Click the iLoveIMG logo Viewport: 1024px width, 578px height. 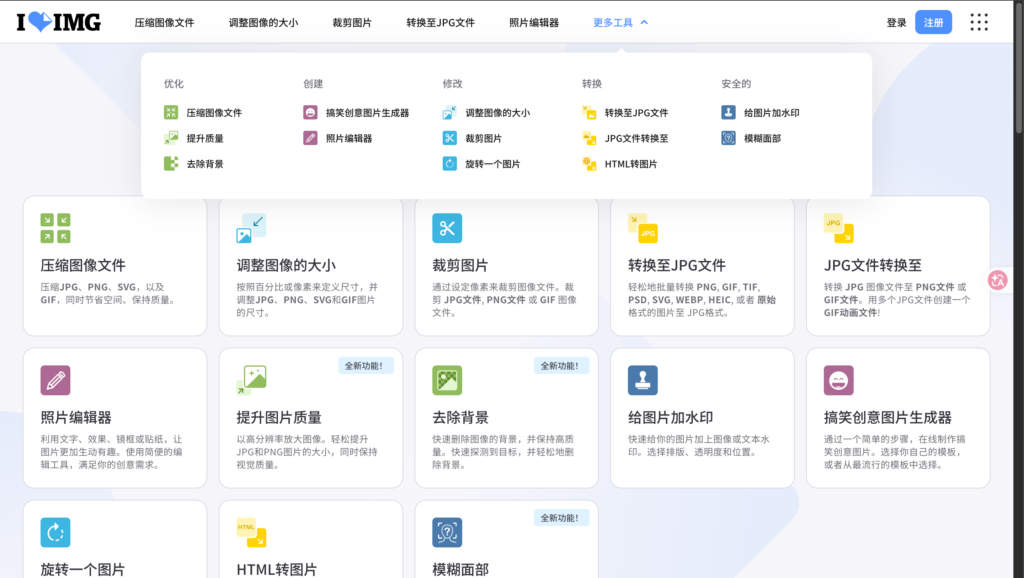[x=59, y=22]
